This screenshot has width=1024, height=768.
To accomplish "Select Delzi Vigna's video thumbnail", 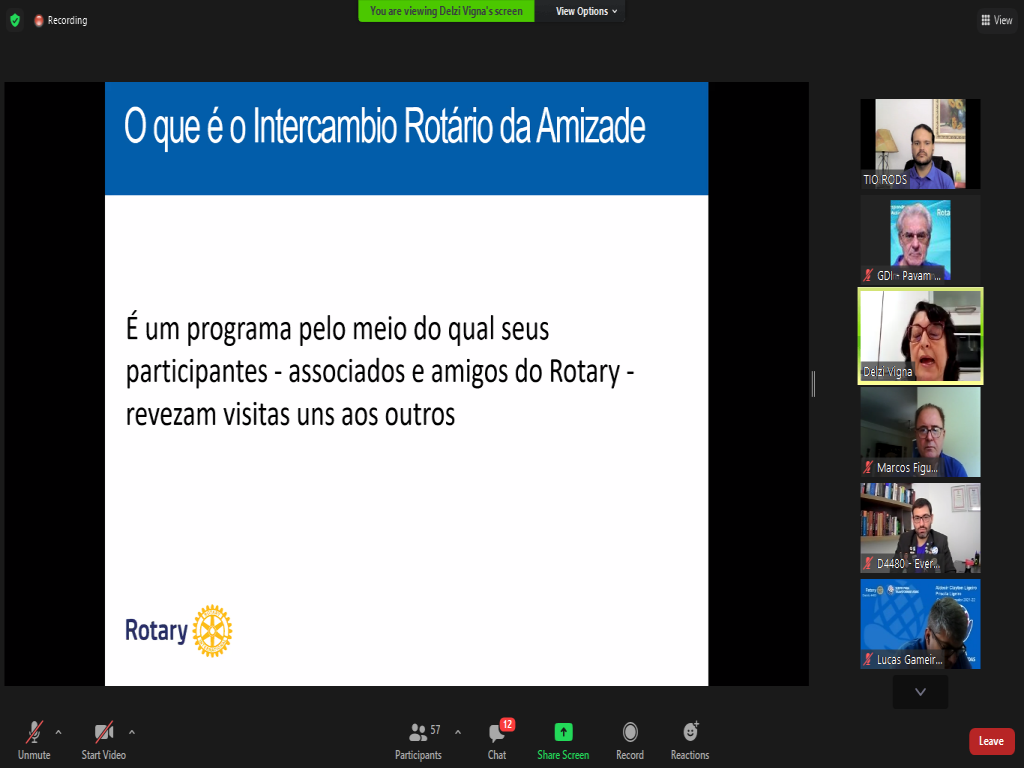I will (x=920, y=336).
